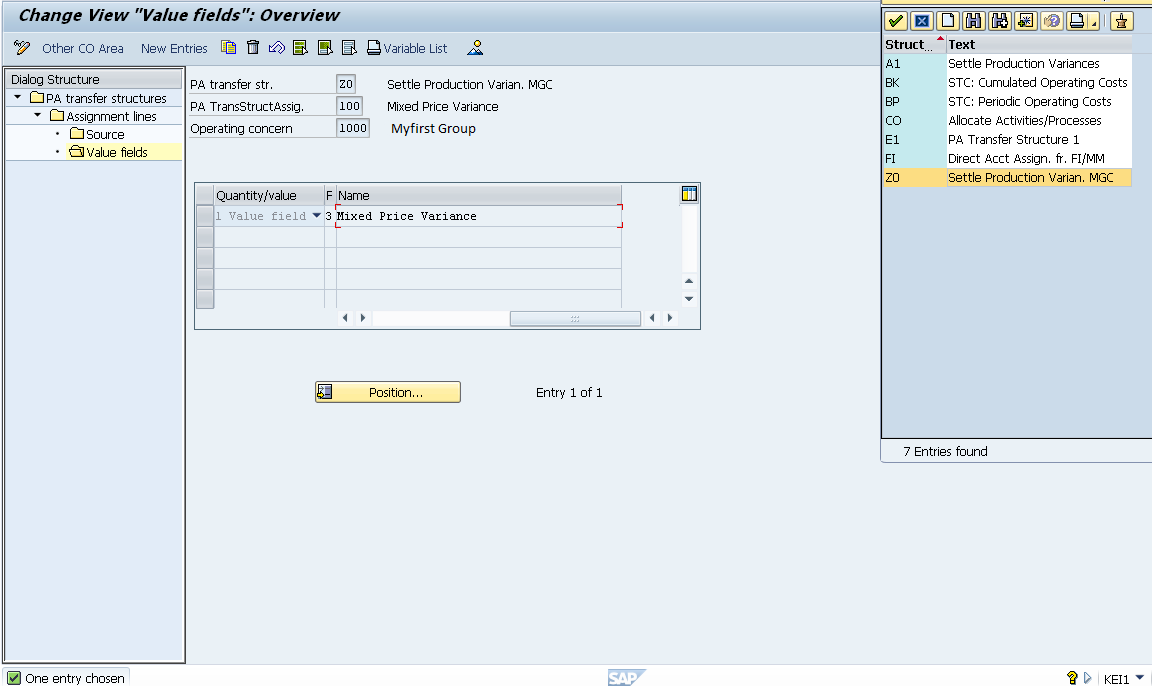Click the Continue green checkmark icon
Viewport: 1152px width, 686px height.
pyautogui.click(x=895, y=20)
